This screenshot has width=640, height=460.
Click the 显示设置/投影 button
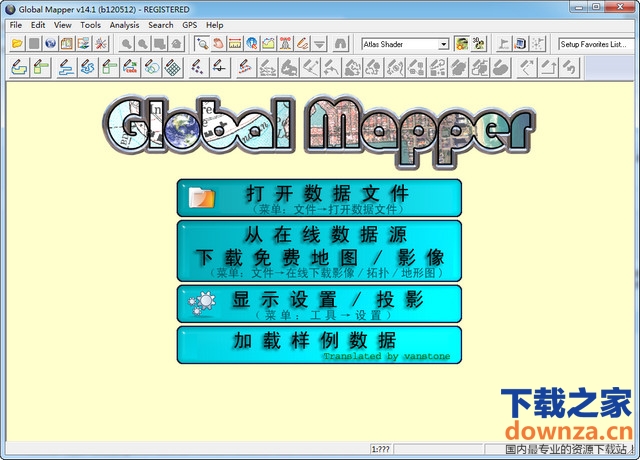coord(319,304)
